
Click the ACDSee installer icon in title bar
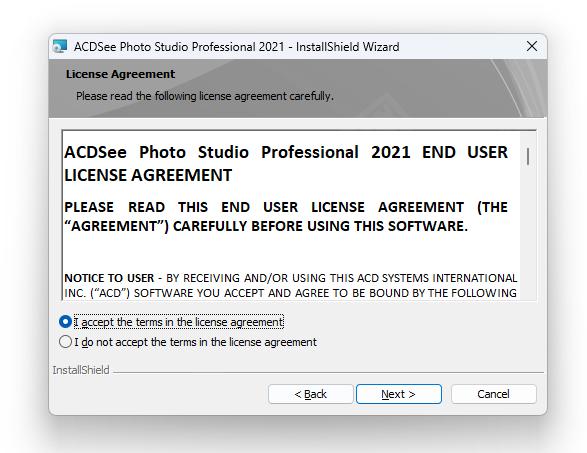click(x=60, y=46)
